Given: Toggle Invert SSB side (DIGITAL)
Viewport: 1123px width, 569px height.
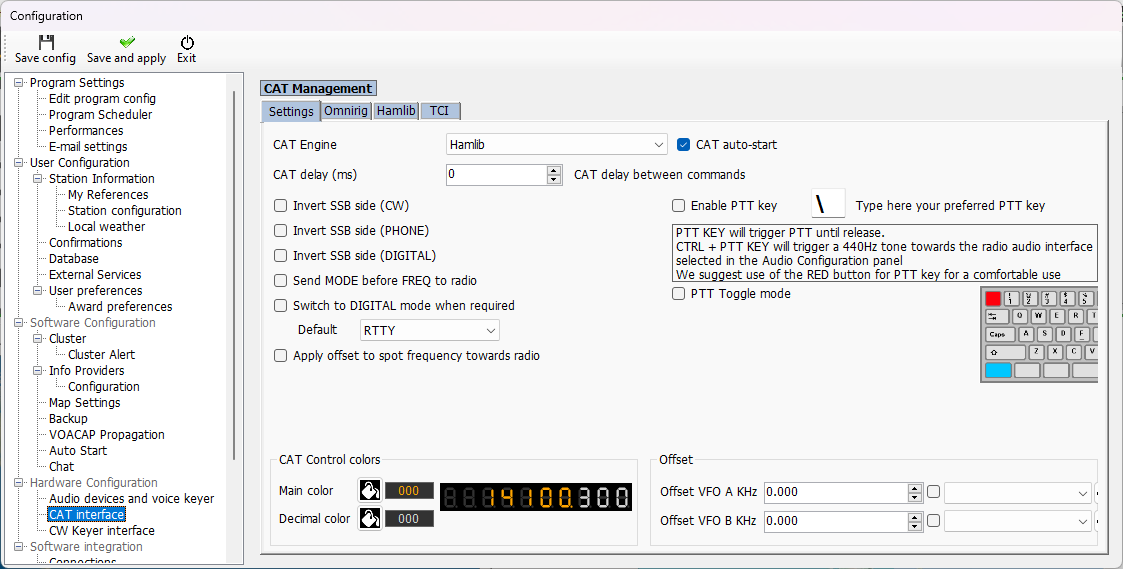Looking at the screenshot, I should (281, 256).
